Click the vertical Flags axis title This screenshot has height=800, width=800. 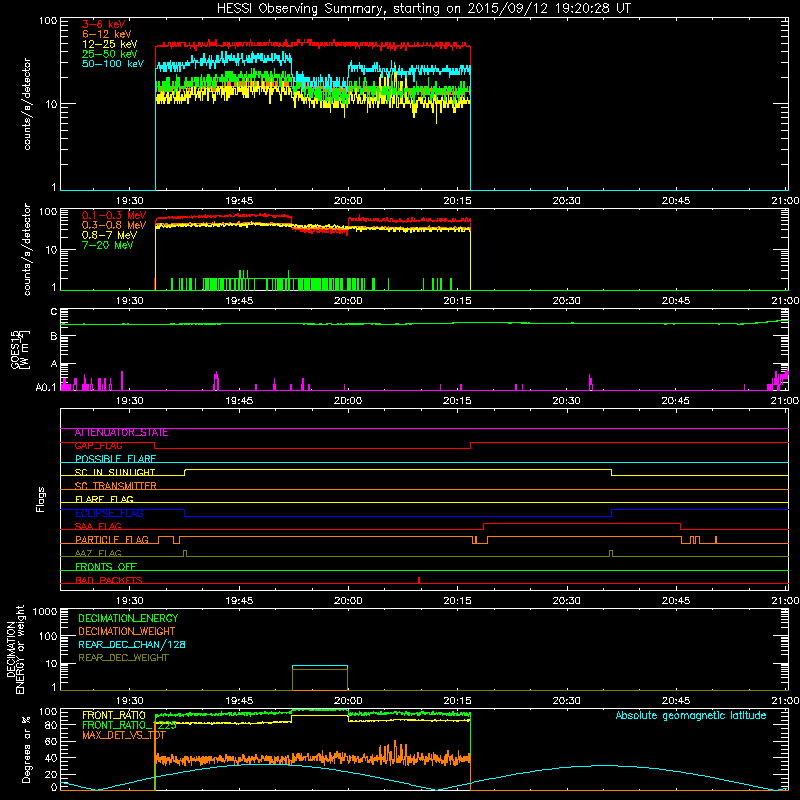(41, 499)
